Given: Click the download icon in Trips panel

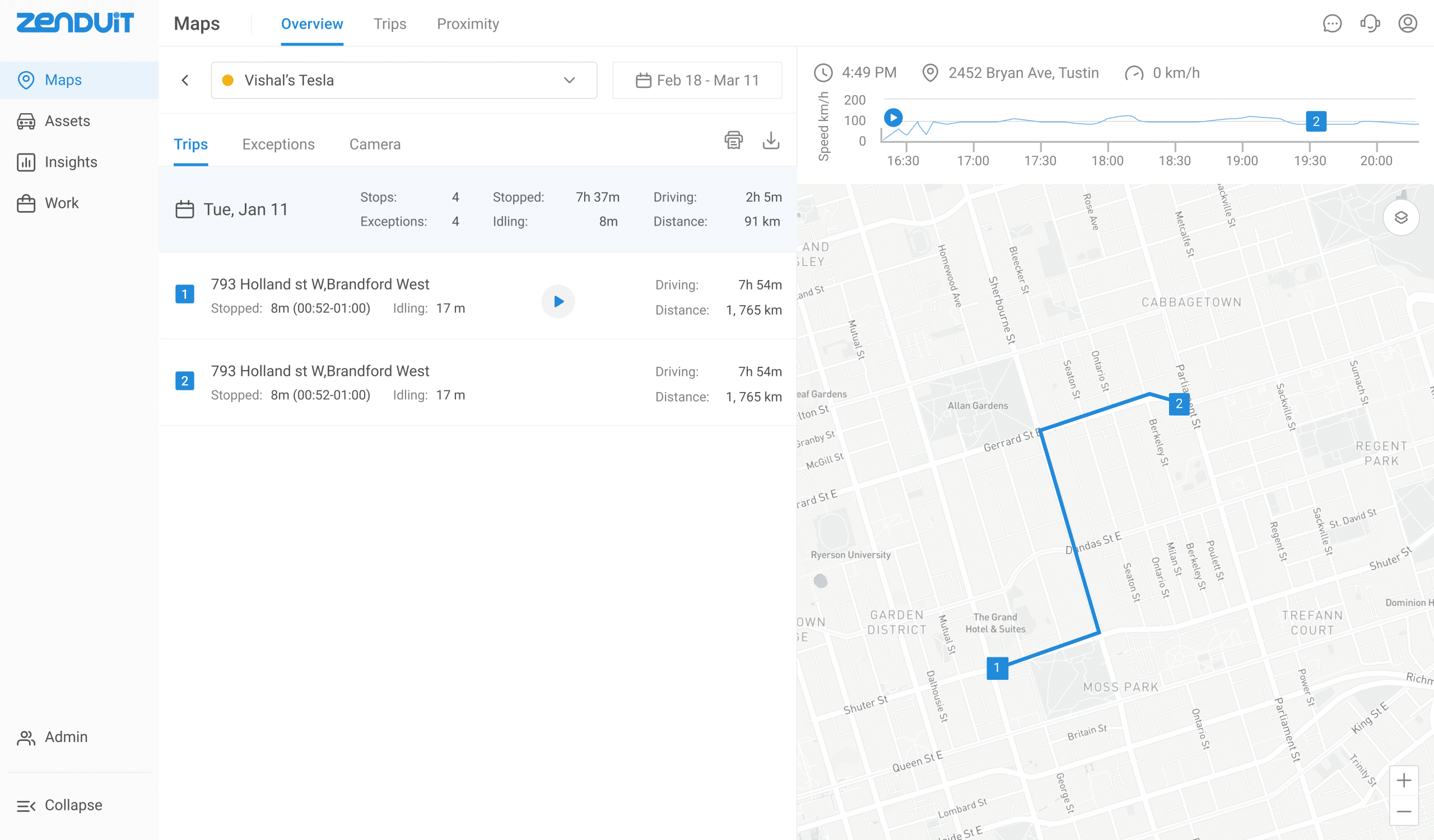Looking at the screenshot, I should click(770, 140).
